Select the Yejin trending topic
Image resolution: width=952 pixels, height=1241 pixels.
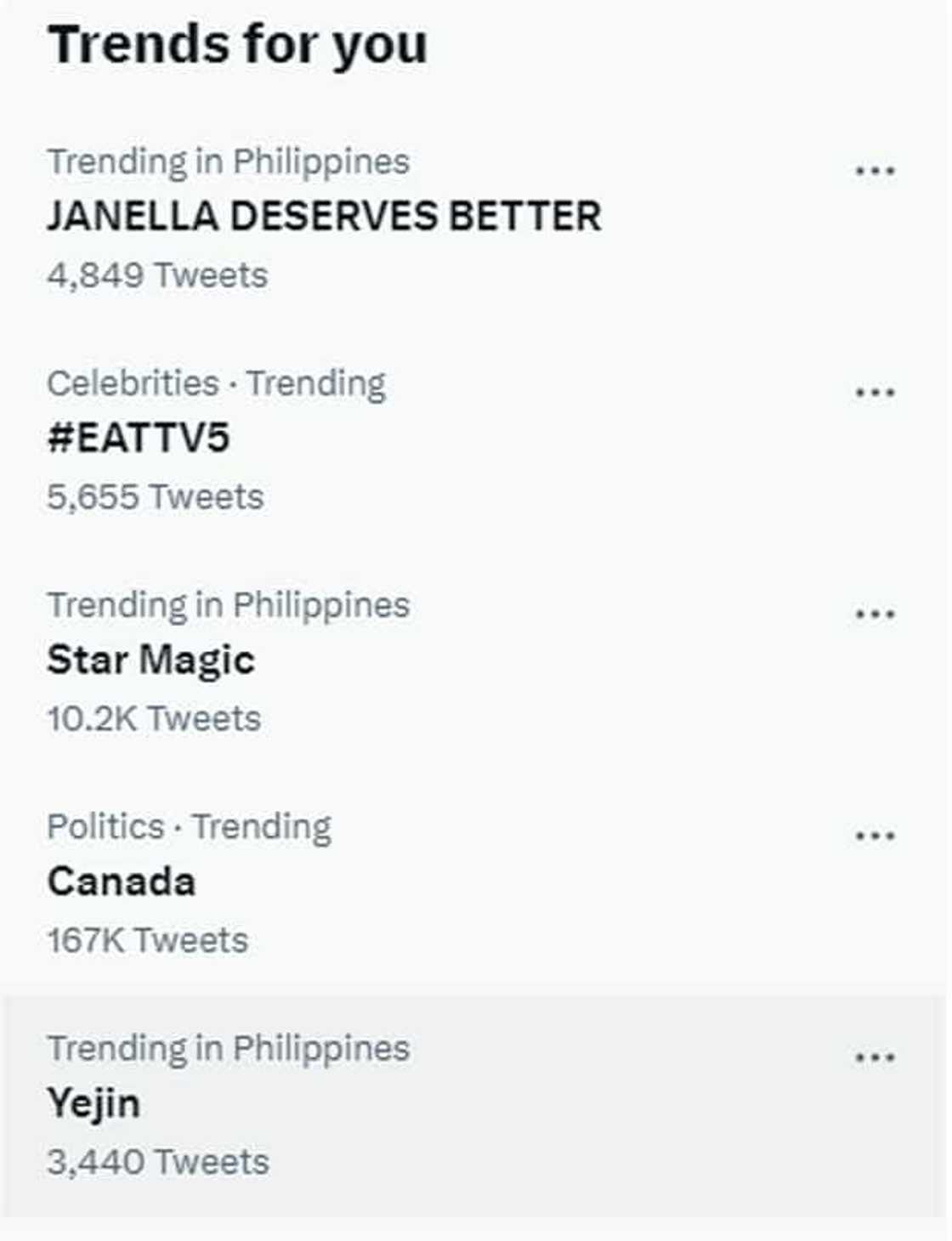coord(93,1104)
